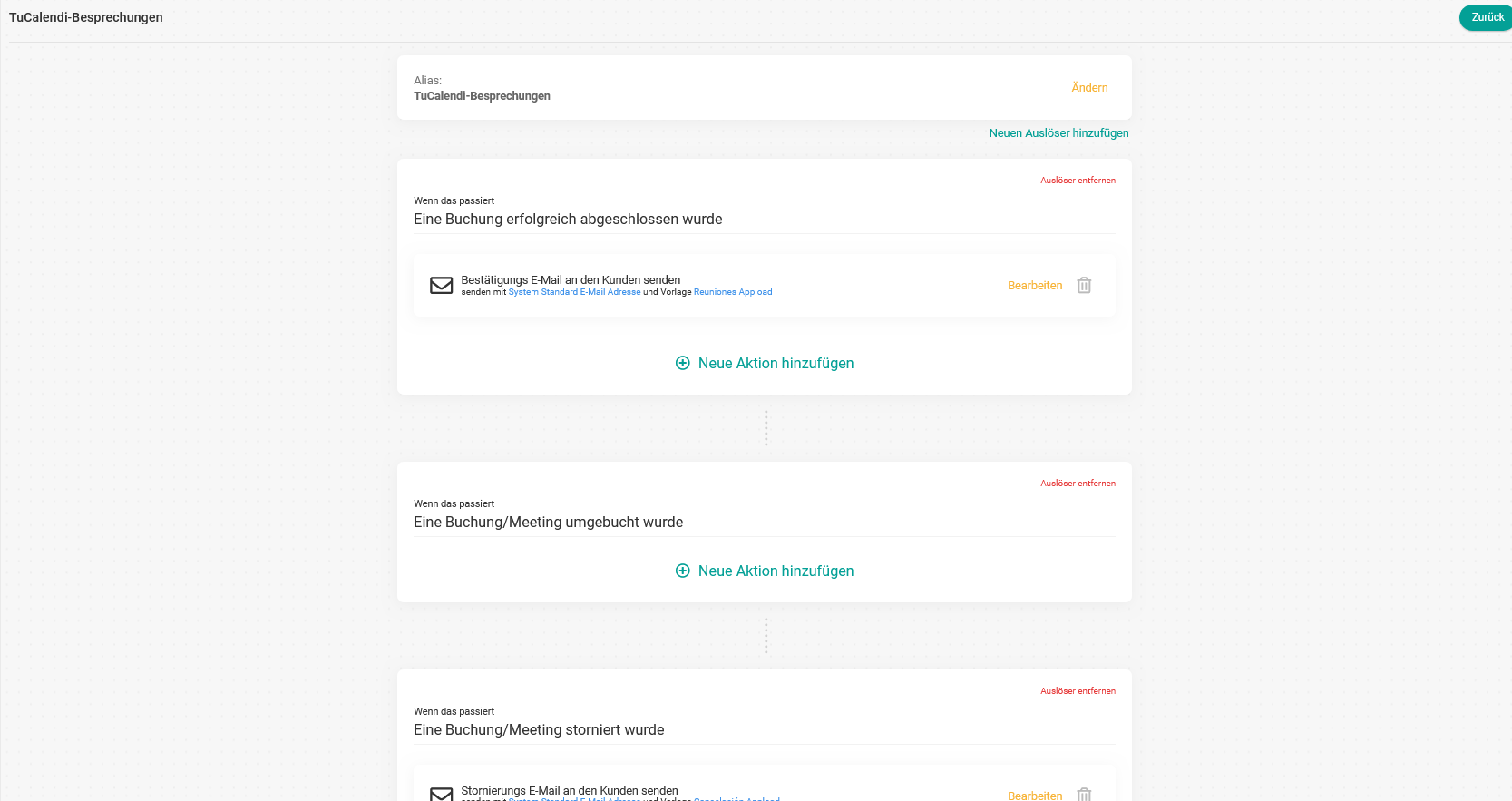Remove the 'erfolgreich abgeschlossen' trigger
Image resolution: width=1512 pixels, height=801 pixels.
[1078, 181]
